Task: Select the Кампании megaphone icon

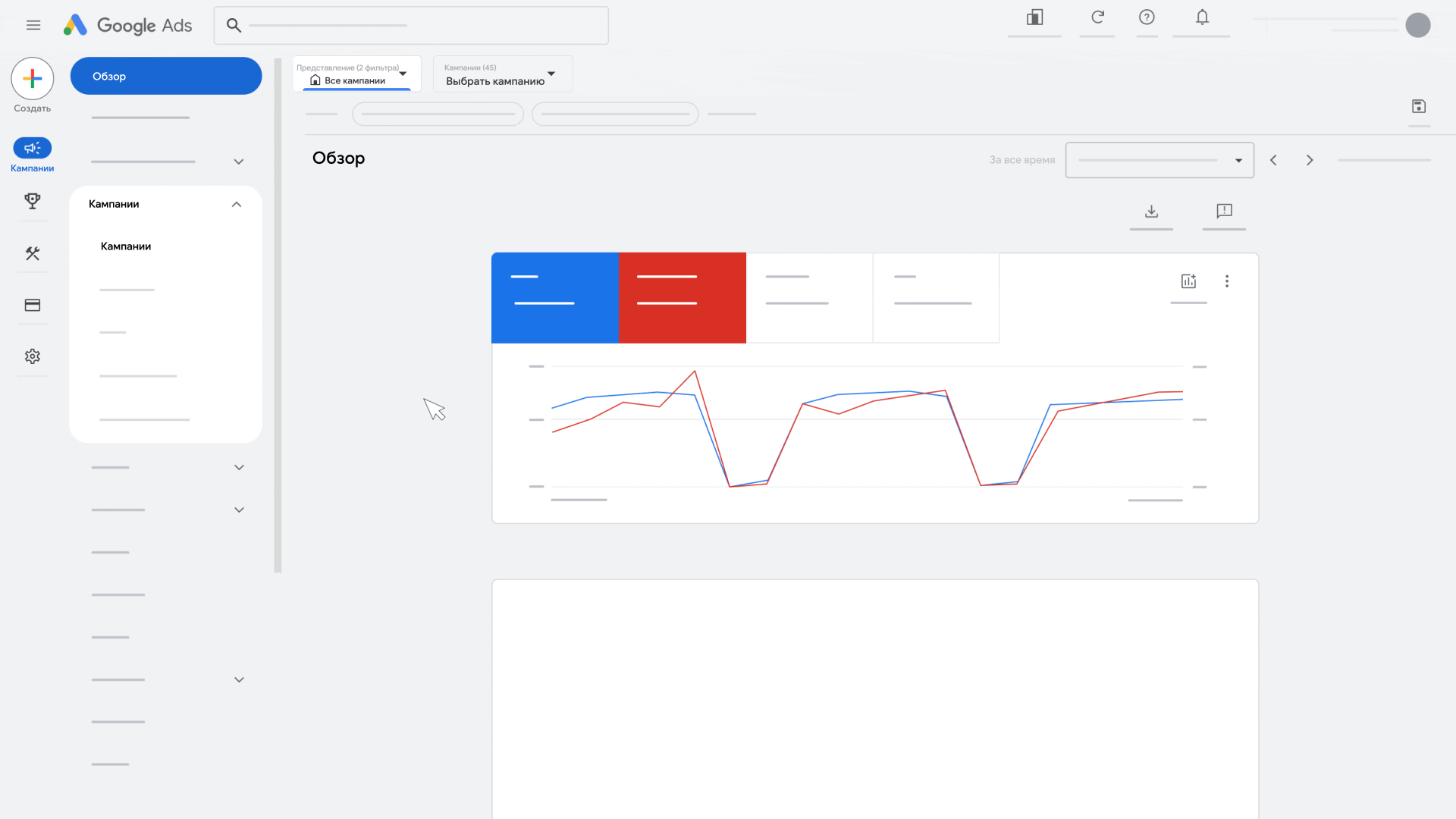Action: [33, 147]
